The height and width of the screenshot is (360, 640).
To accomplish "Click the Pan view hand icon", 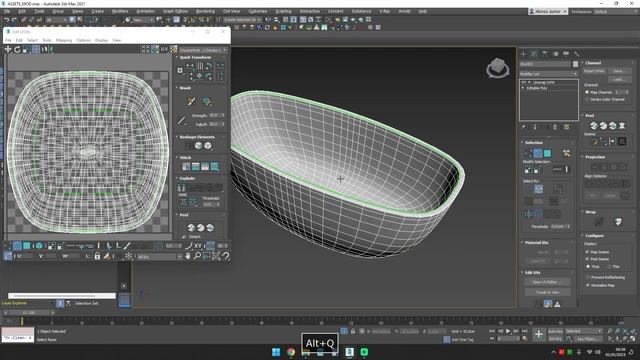I will (188, 256).
